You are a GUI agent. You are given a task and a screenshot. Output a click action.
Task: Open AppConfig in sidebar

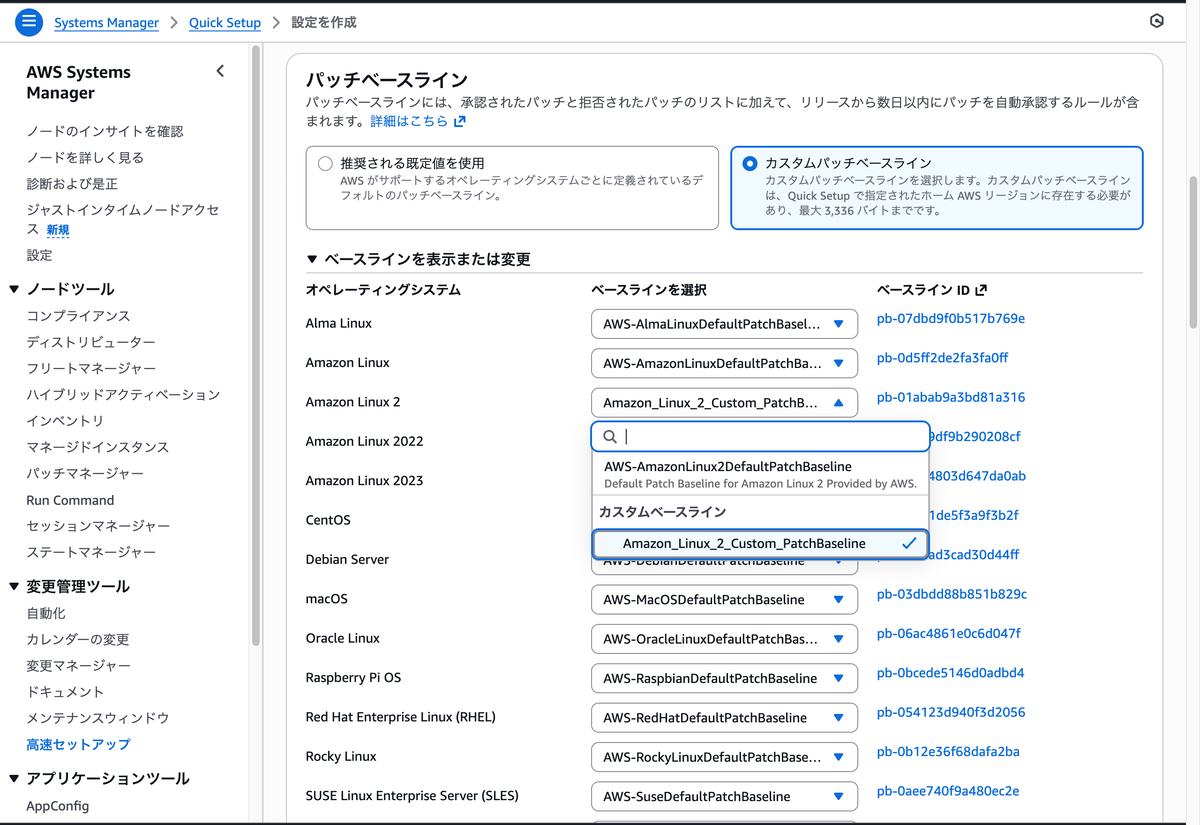58,806
